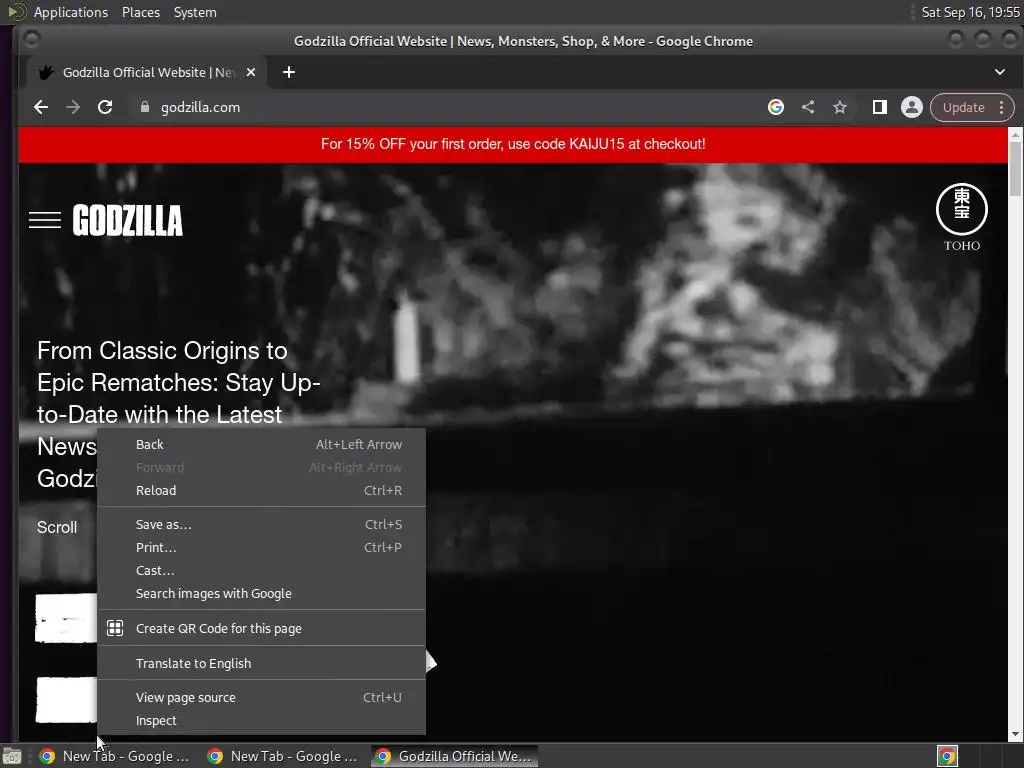1024x768 pixels.
Task: Expand the tab search chevron
Action: pos(1000,72)
